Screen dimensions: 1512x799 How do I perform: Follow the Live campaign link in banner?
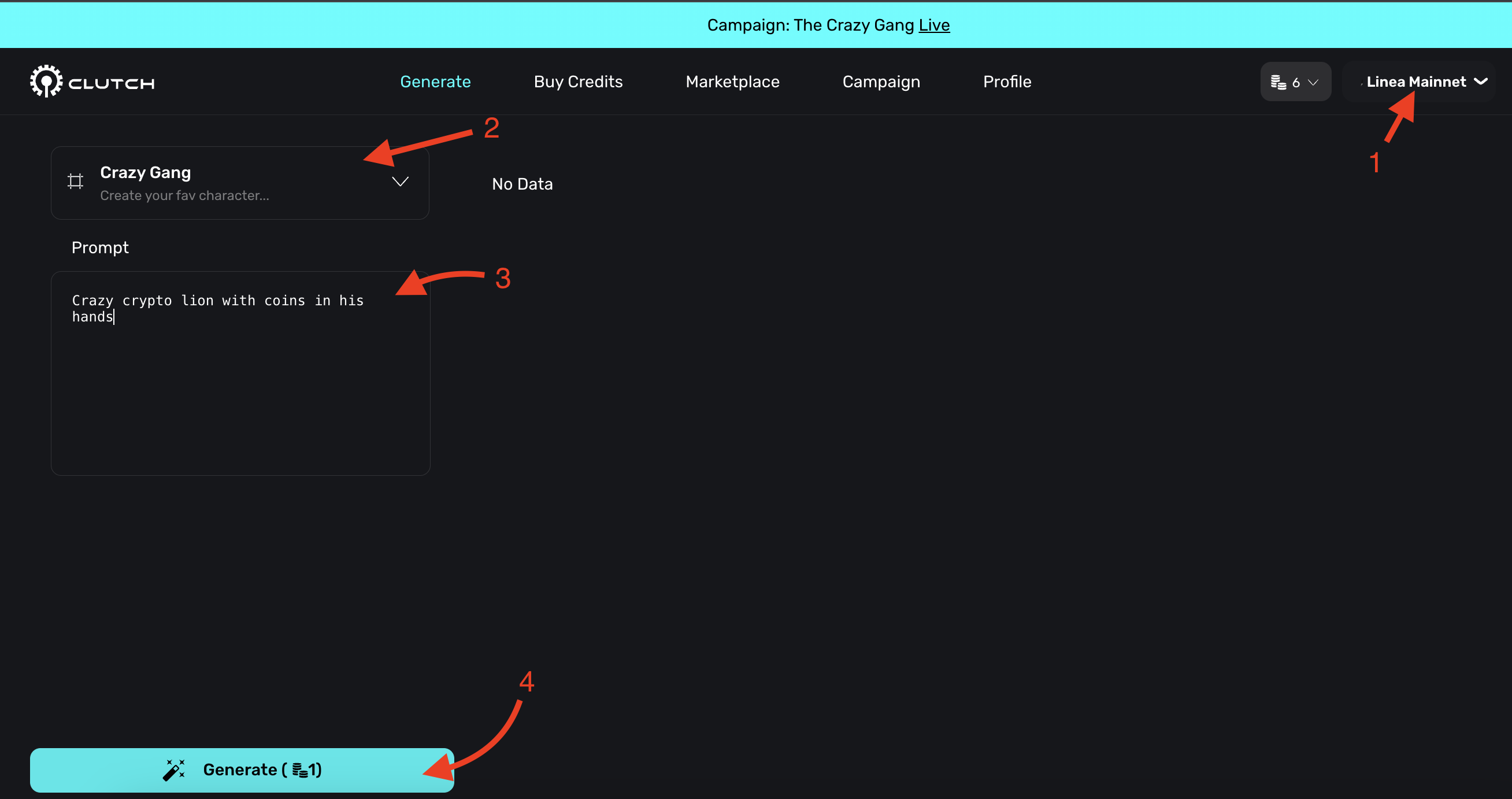[x=934, y=25]
